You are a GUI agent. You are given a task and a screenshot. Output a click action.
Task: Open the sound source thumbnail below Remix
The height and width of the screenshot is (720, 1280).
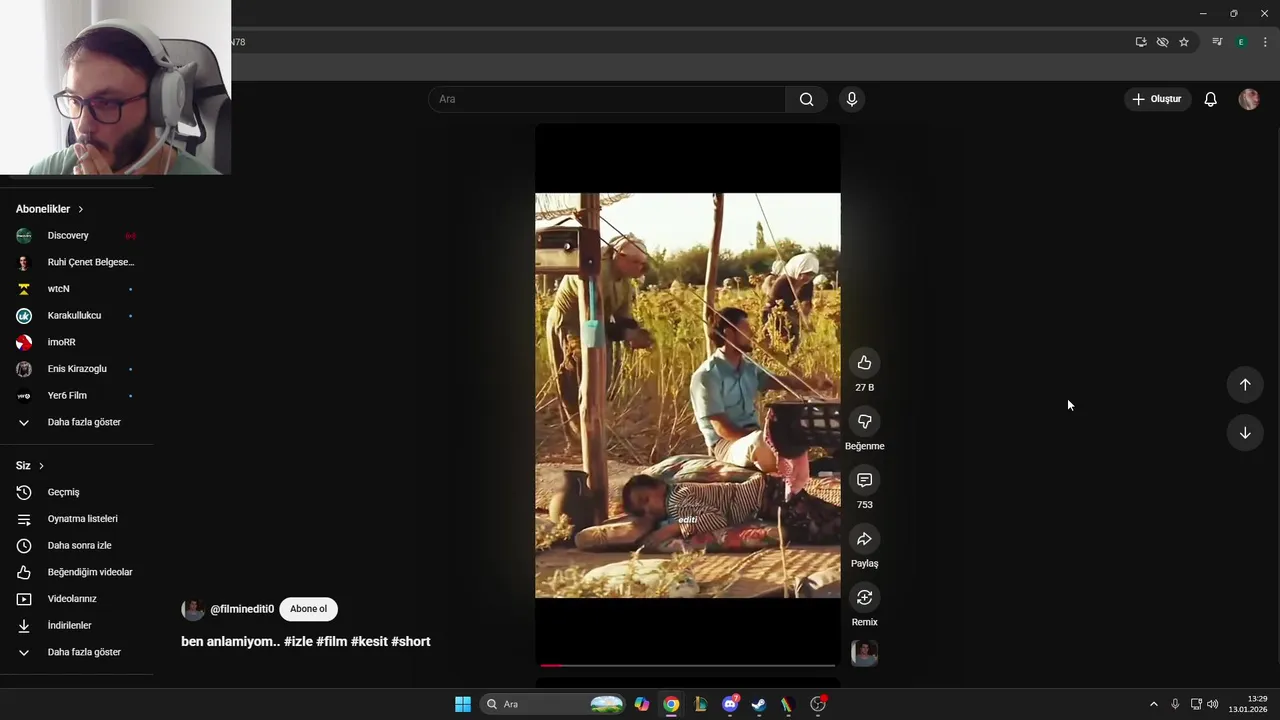pos(864,653)
